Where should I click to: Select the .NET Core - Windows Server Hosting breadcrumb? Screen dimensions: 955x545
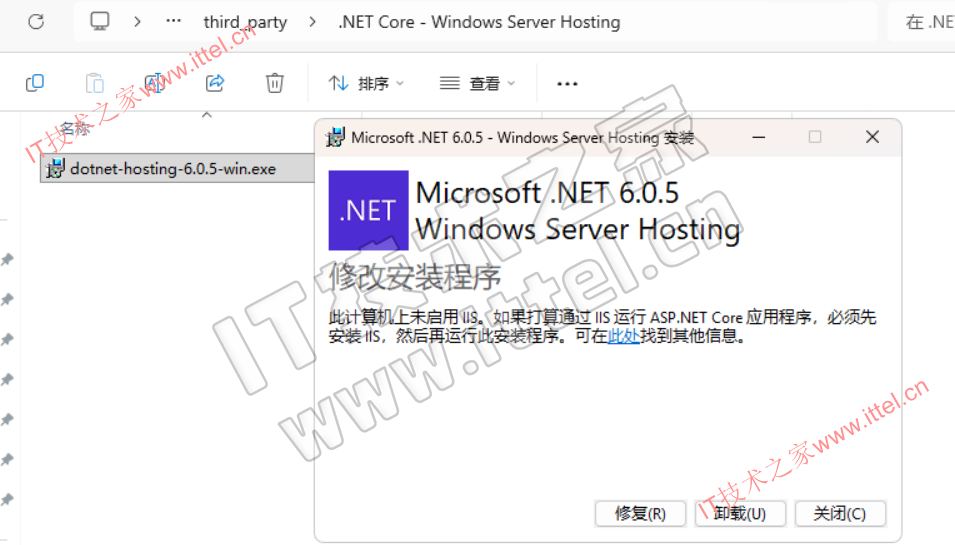pyautogui.click(x=479, y=23)
